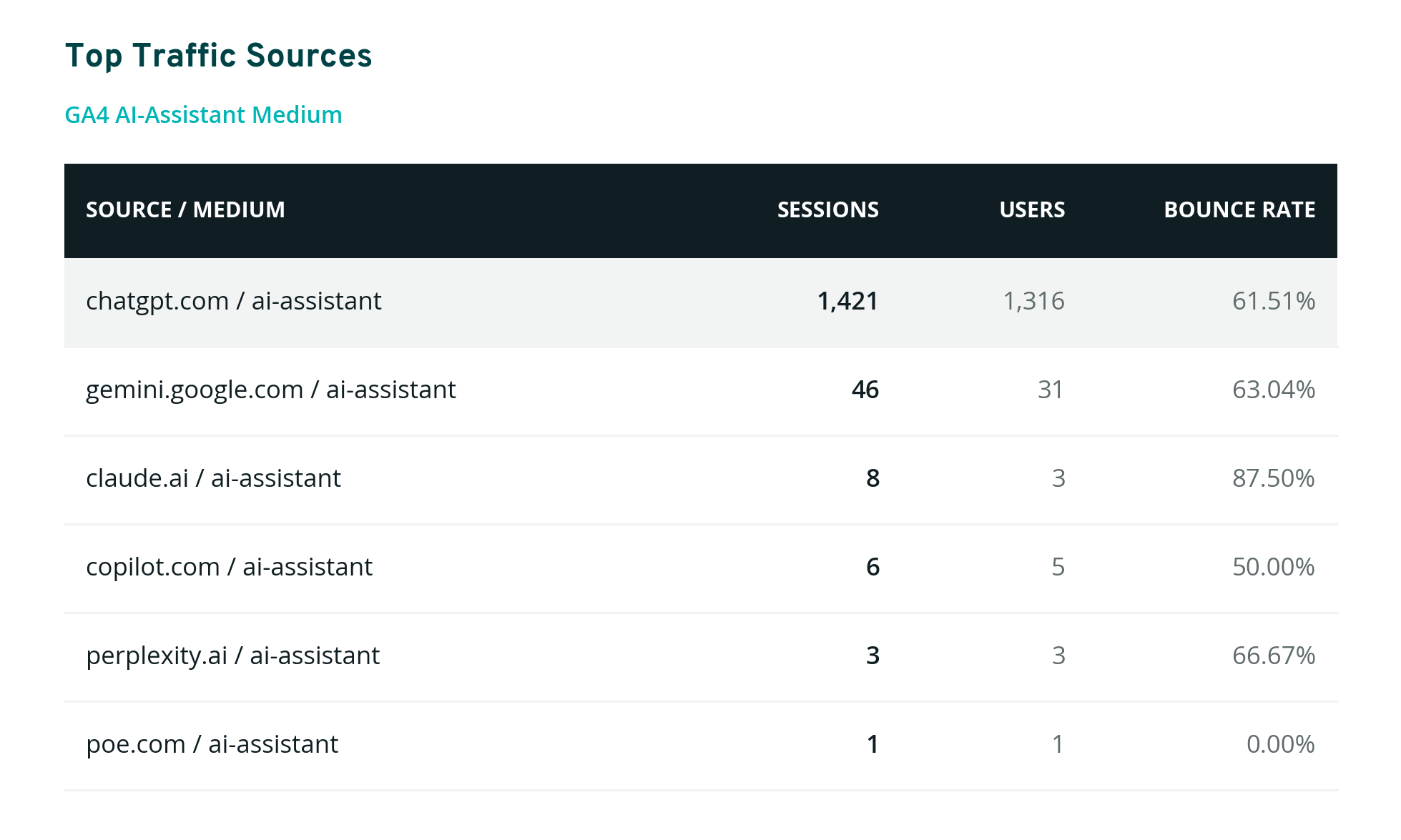This screenshot has width=1401, height=840.
Task: Click the users value in poe.com row
Action: click(1058, 744)
